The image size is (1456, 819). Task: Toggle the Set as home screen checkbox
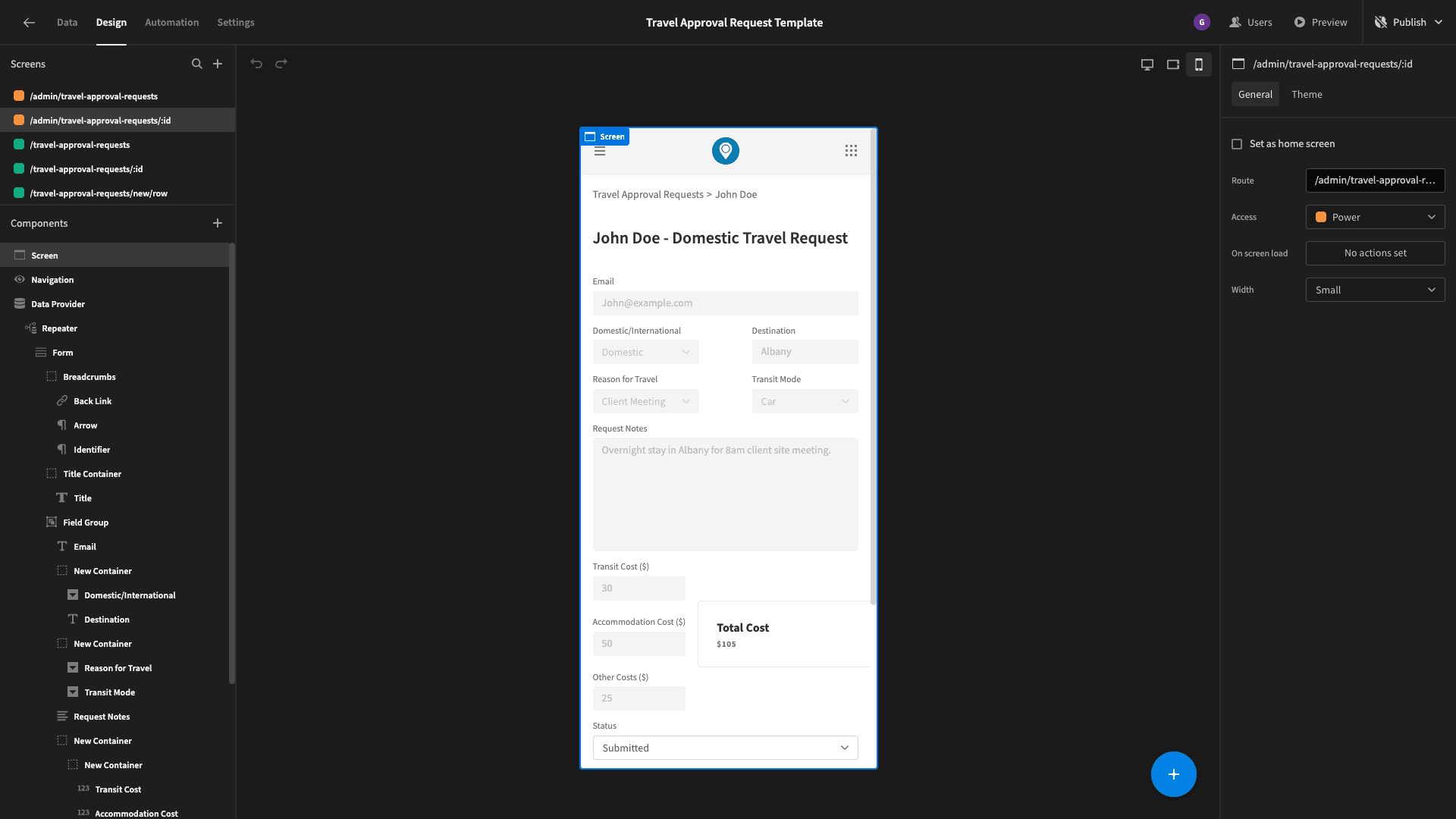pos(1237,144)
